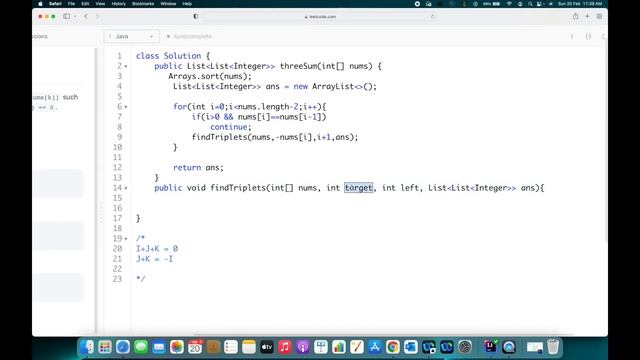The image size is (640, 360).
Task: Click the 'findTriplets(nums,-nums[i],i+1,ans);' call on line 9
Action: tap(275, 137)
